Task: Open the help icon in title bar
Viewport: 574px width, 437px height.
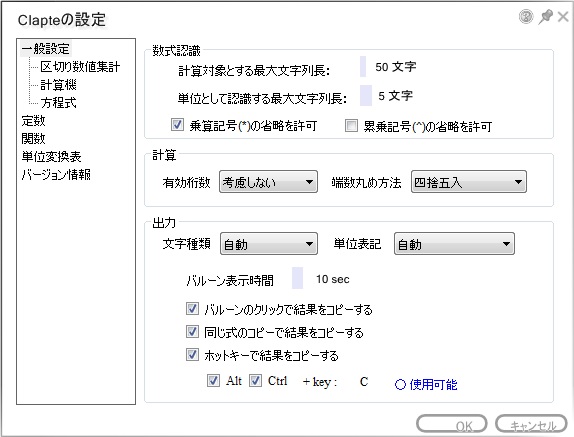Action: click(526, 16)
